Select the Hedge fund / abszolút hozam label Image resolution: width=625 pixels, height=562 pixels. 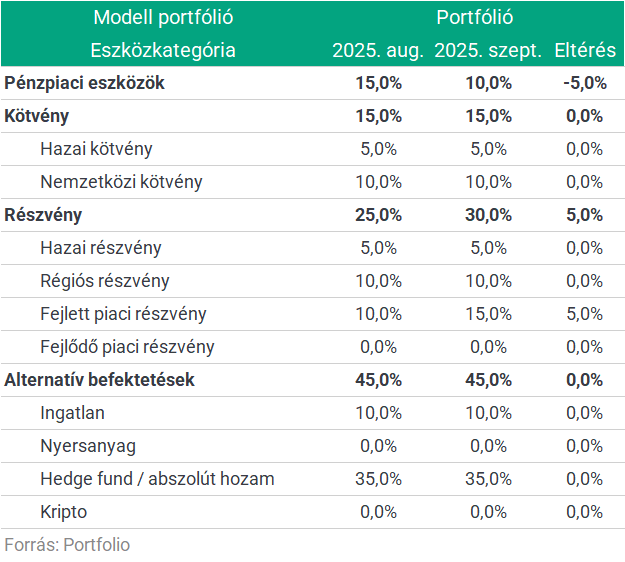tap(157, 479)
